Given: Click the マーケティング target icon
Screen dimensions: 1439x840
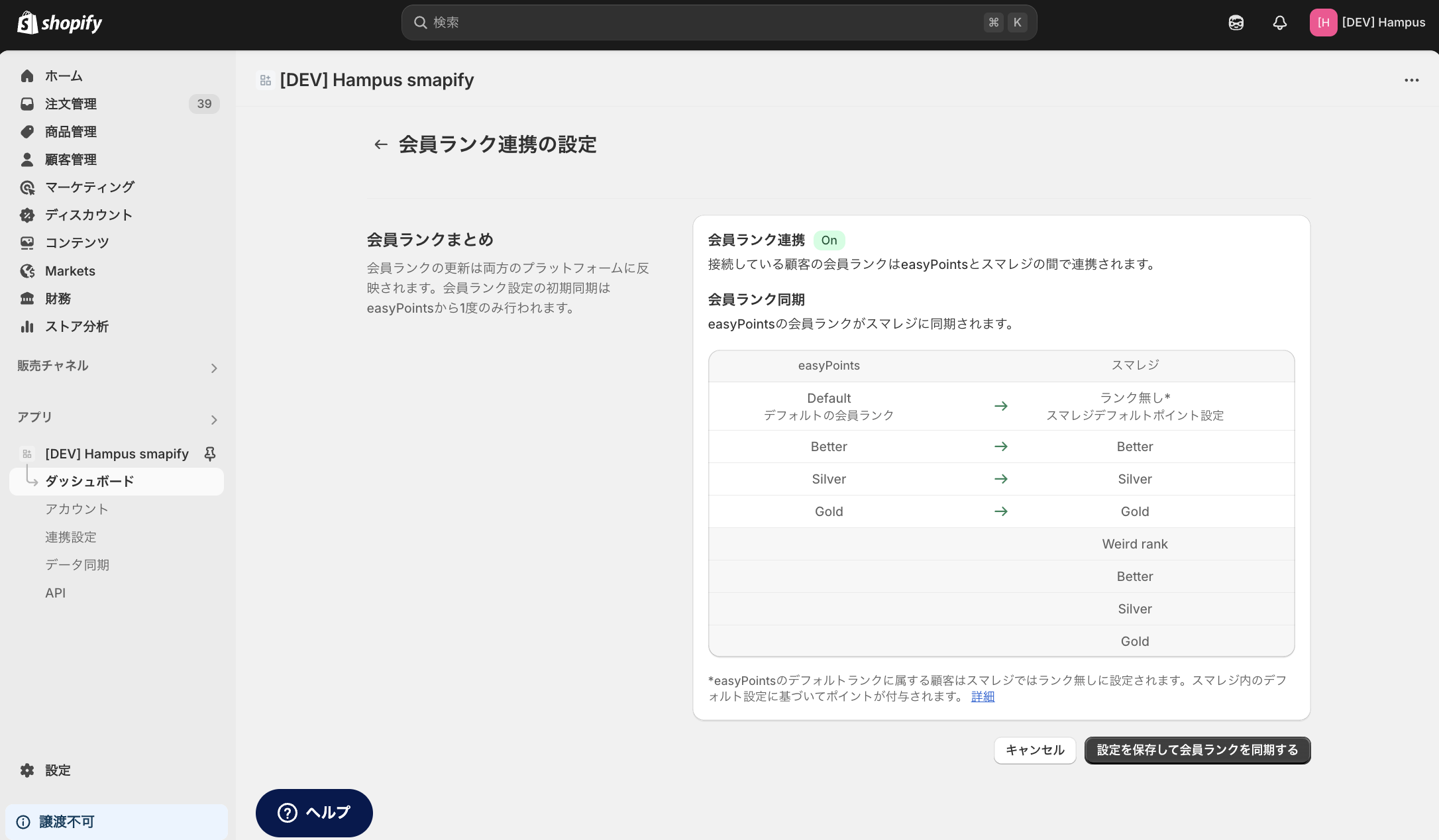Looking at the screenshot, I should click(x=27, y=187).
